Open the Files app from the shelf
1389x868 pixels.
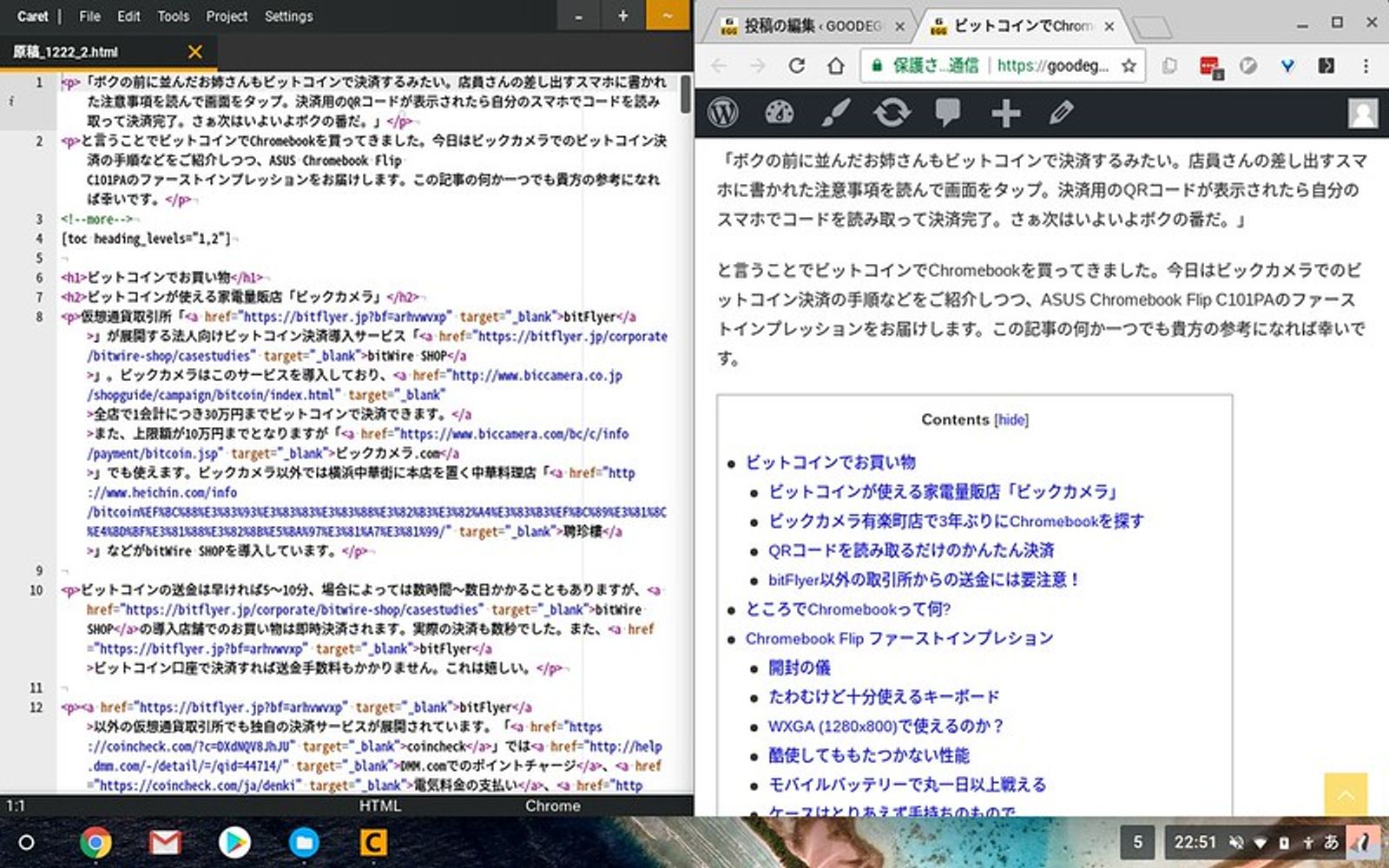(x=304, y=842)
